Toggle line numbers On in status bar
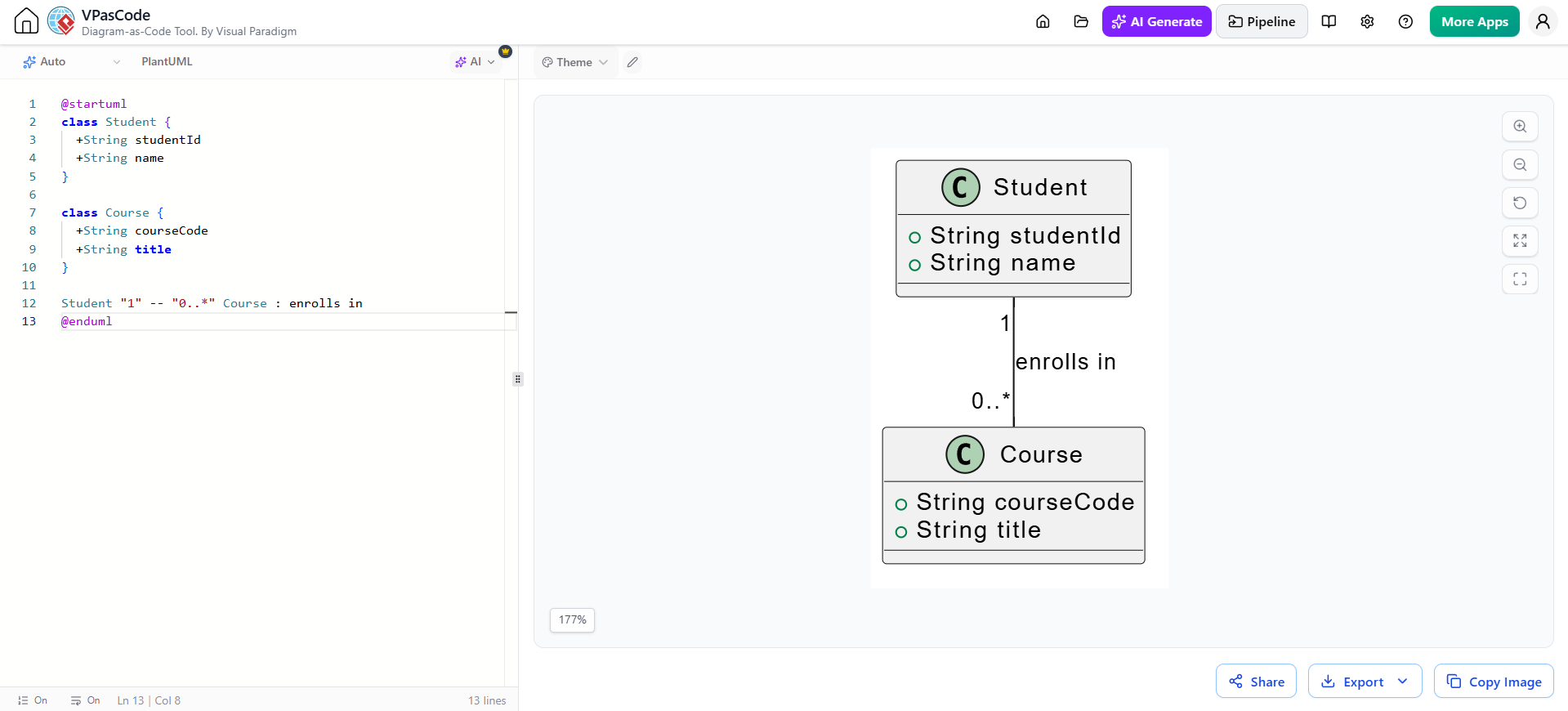 click(x=33, y=700)
